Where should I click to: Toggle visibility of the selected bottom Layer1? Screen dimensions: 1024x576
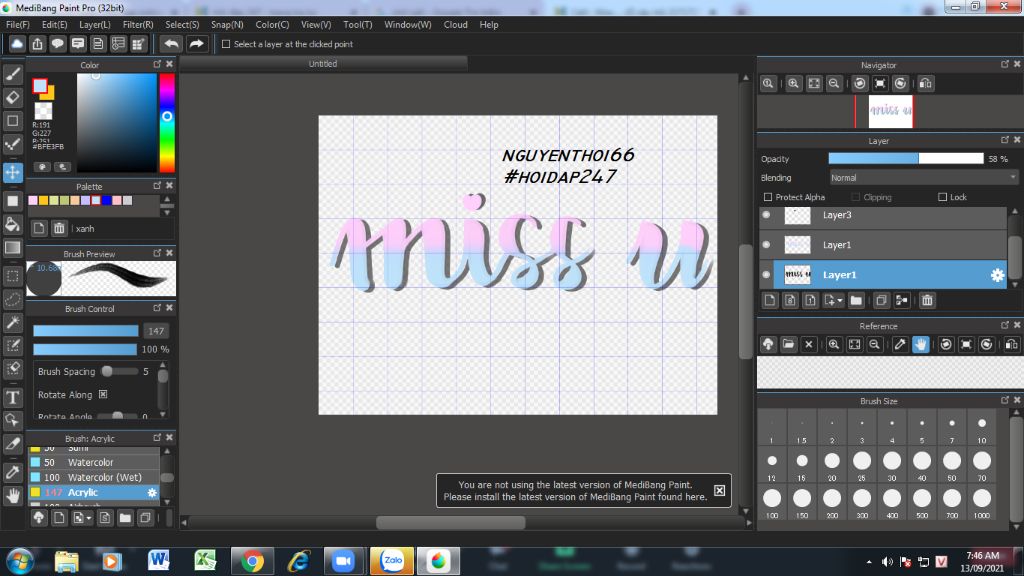766,275
